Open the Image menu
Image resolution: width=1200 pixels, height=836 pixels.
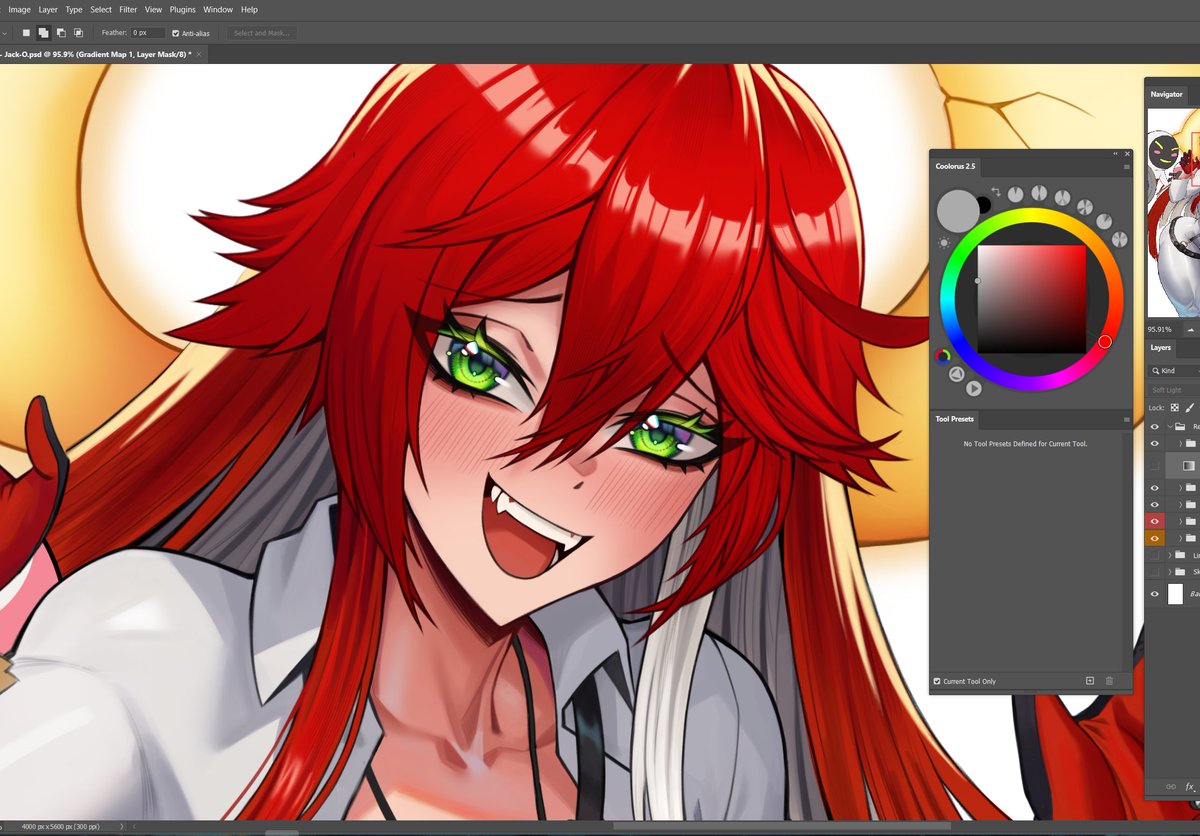click(19, 9)
